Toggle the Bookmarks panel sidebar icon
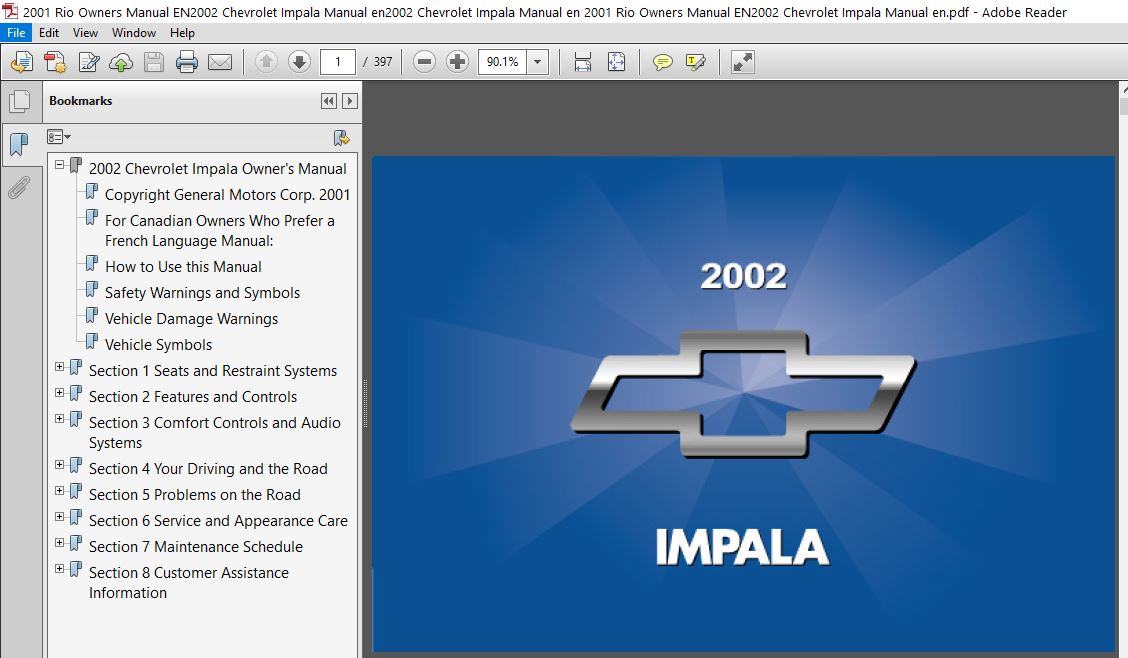Image resolution: width=1128 pixels, height=658 pixels. [19, 145]
